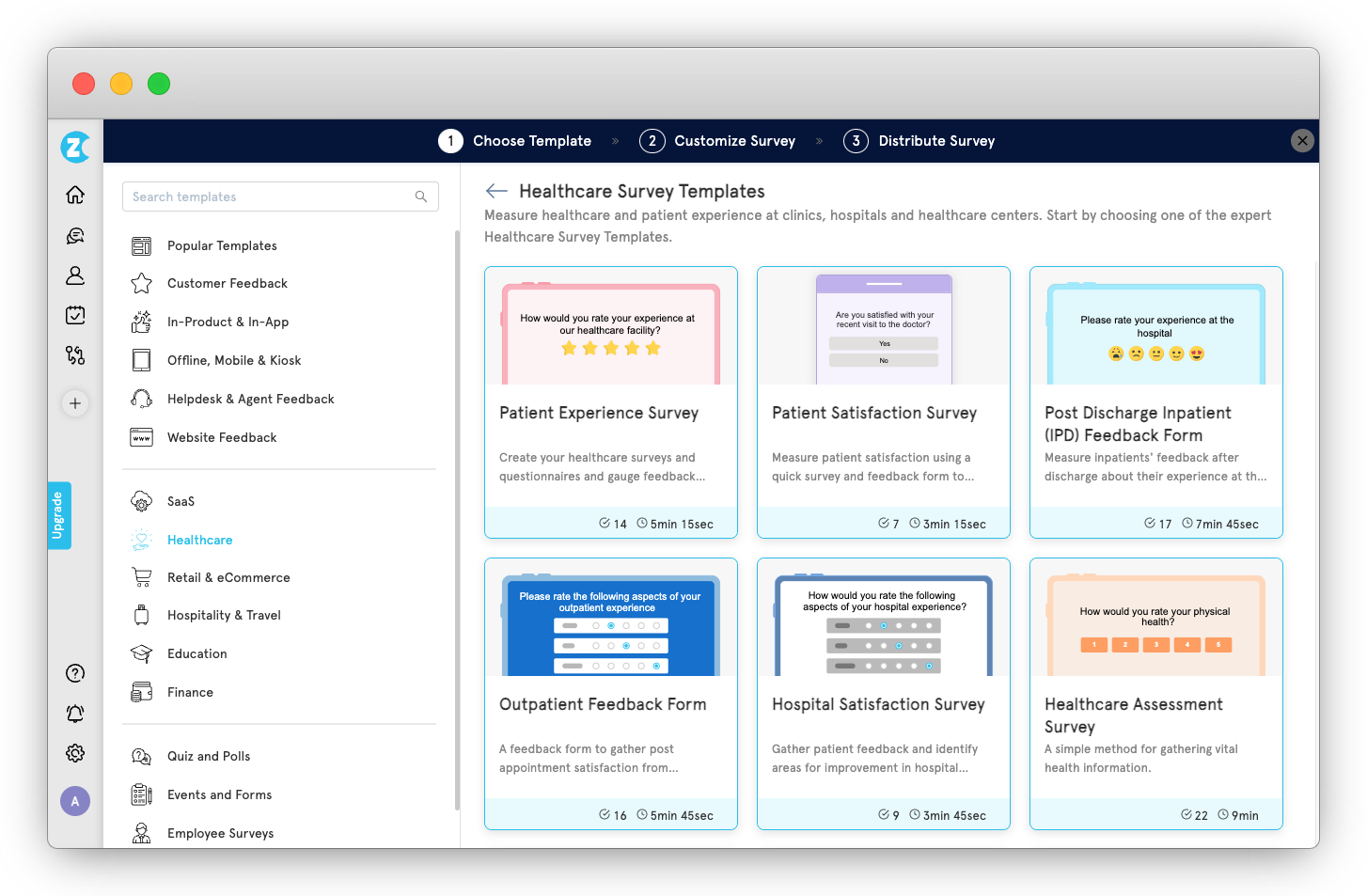Open the SaaS template category
The height and width of the screenshot is (896, 1367).
pos(179,501)
